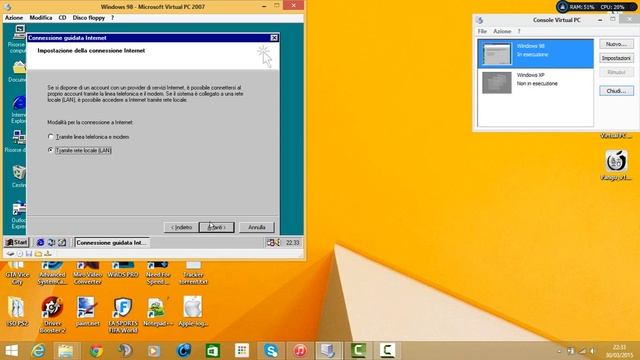640x360 pixels.
Task: Click the Indietro button in the wizard
Action: point(181,227)
